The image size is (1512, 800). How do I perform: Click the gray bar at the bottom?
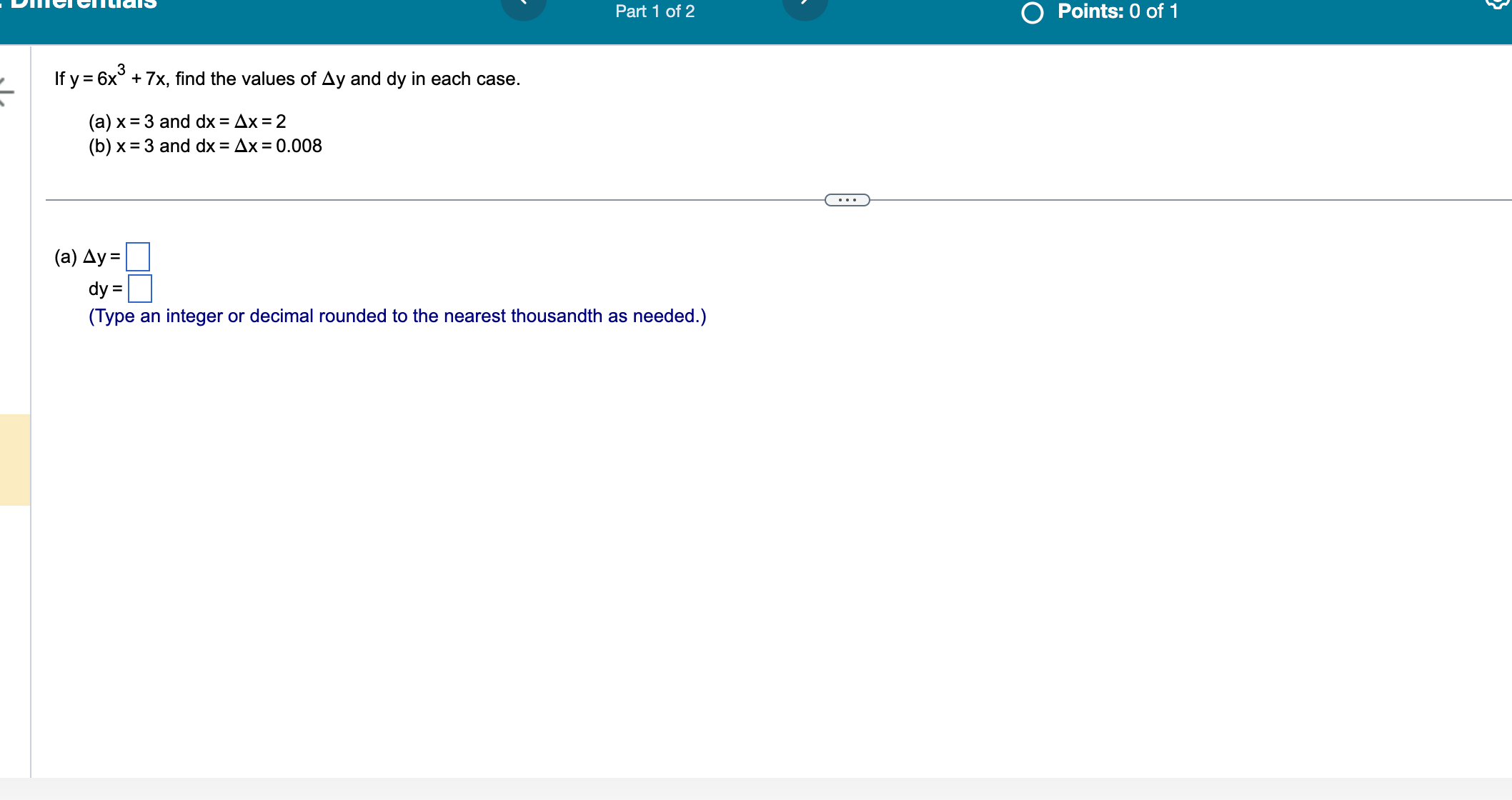pyautogui.click(x=756, y=789)
